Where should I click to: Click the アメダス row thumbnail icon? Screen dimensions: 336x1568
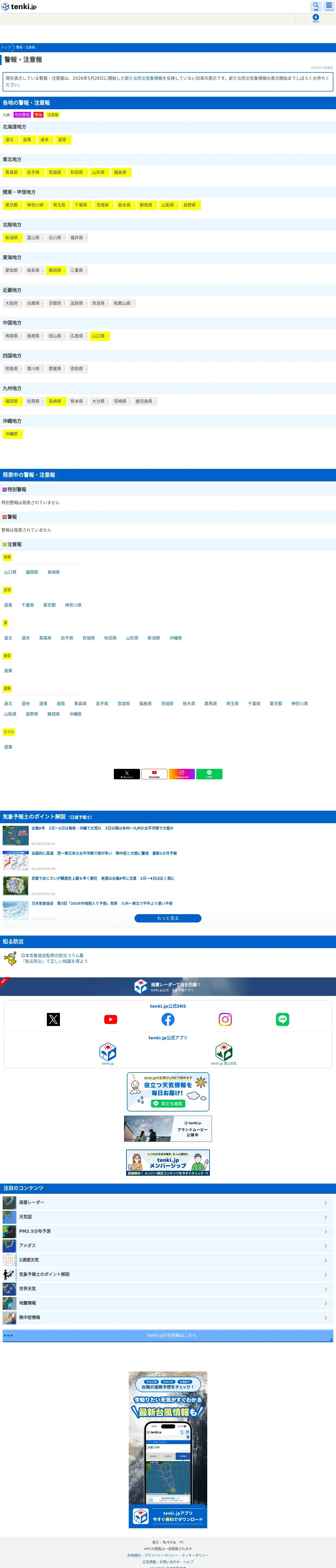coord(9,1246)
